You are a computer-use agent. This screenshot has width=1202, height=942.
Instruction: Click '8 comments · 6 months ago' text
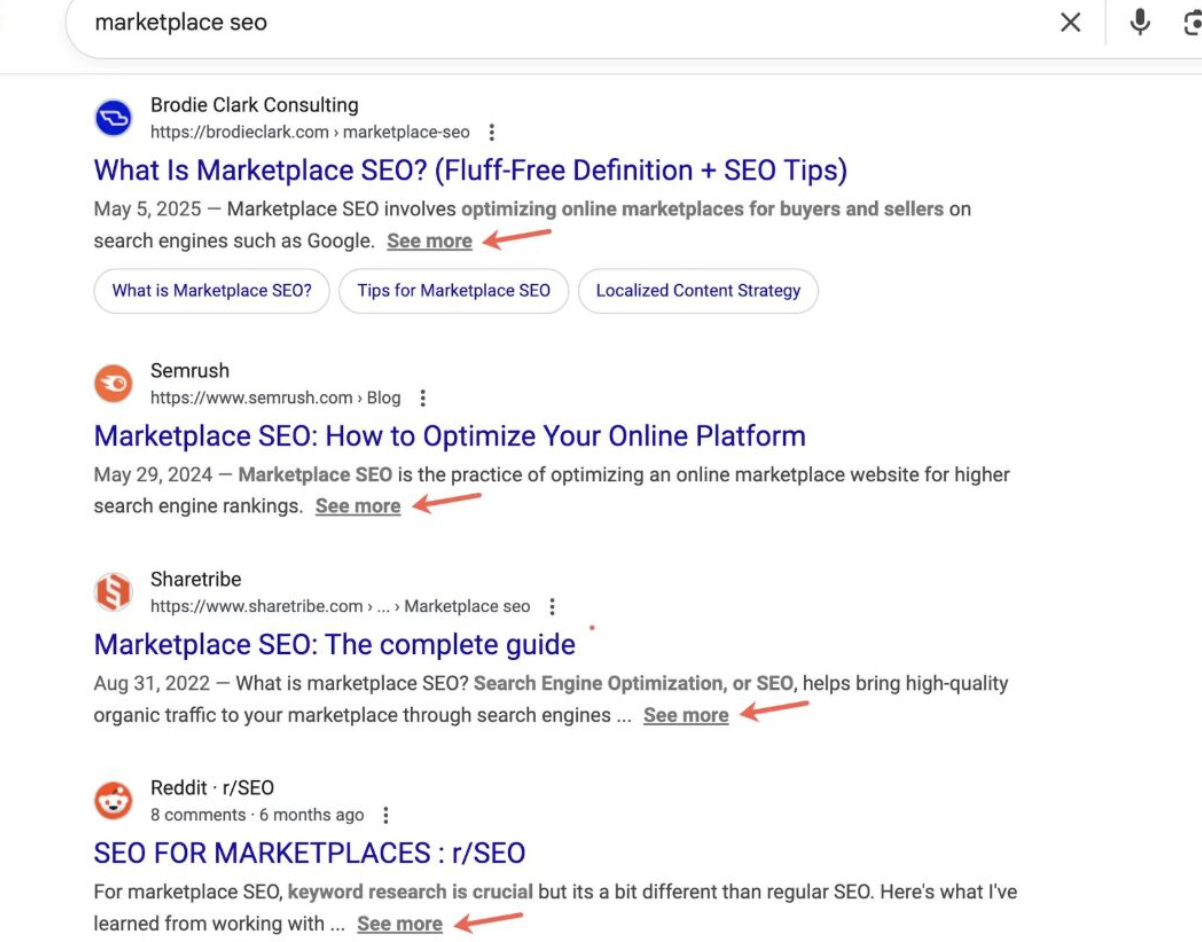point(257,815)
